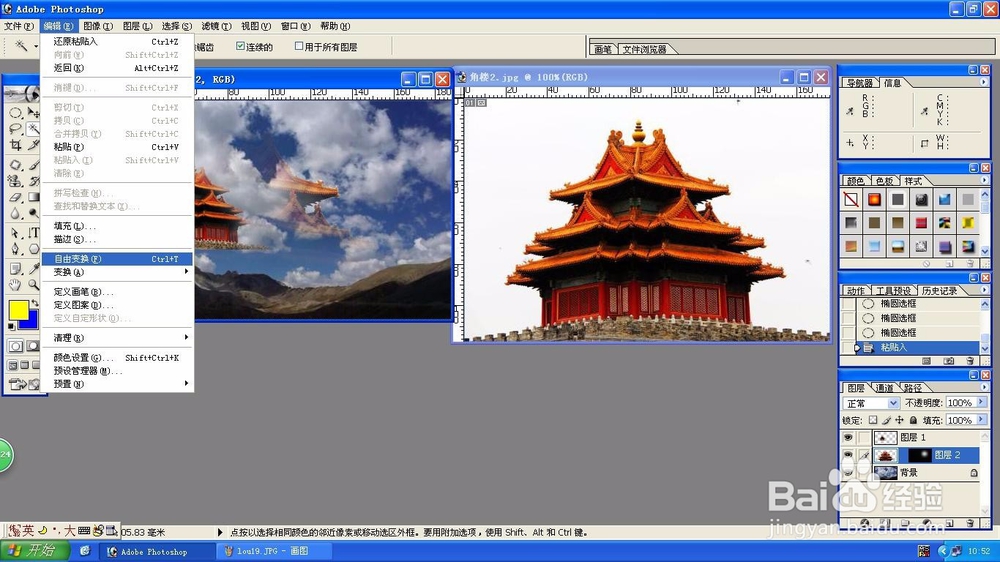Hide 图层 1 with its eye icon
Screen dimensions: 1000x562
[848, 437]
